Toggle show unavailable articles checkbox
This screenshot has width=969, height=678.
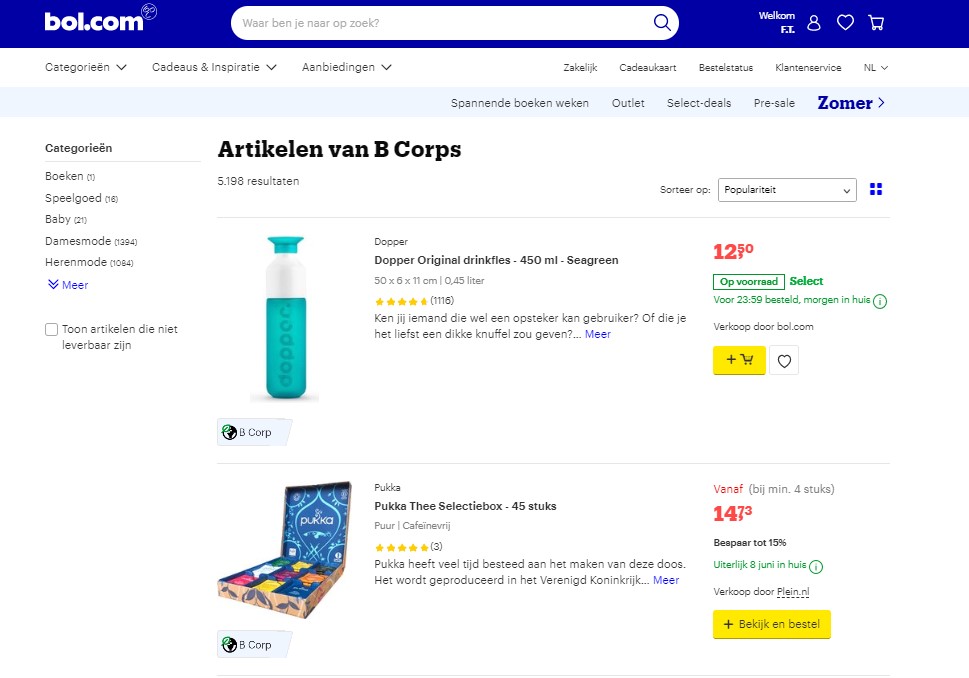click(52, 329)
